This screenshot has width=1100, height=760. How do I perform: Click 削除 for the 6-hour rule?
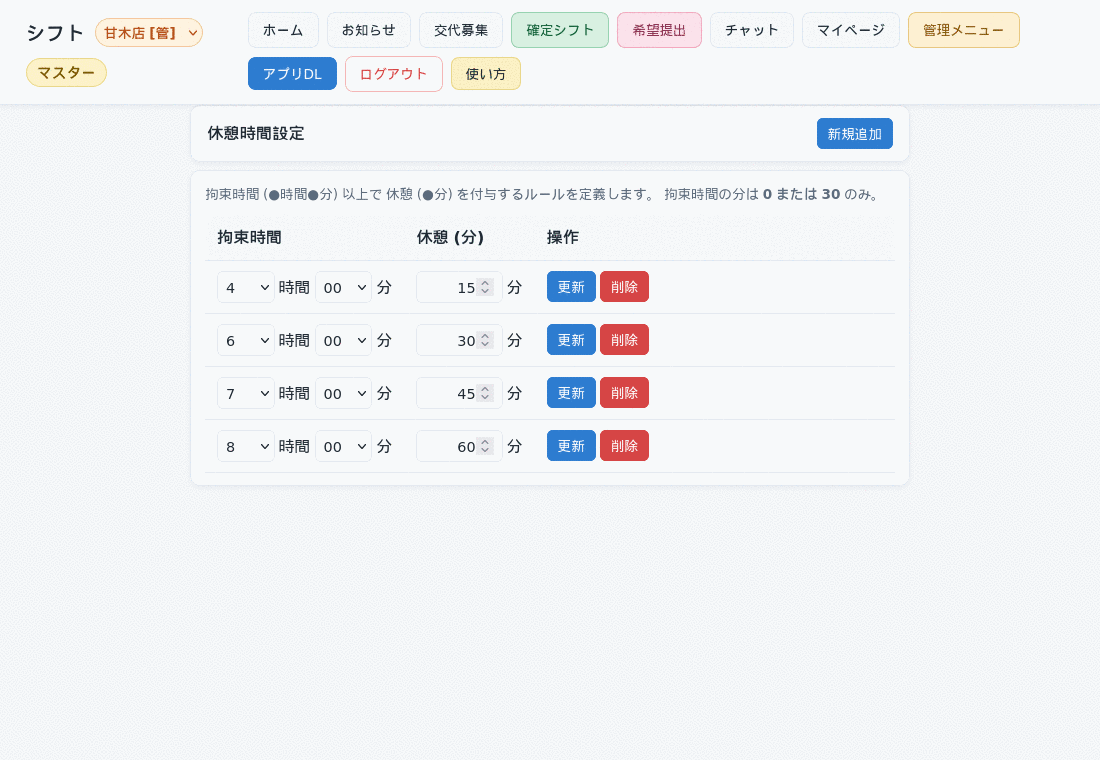[624, 340]
